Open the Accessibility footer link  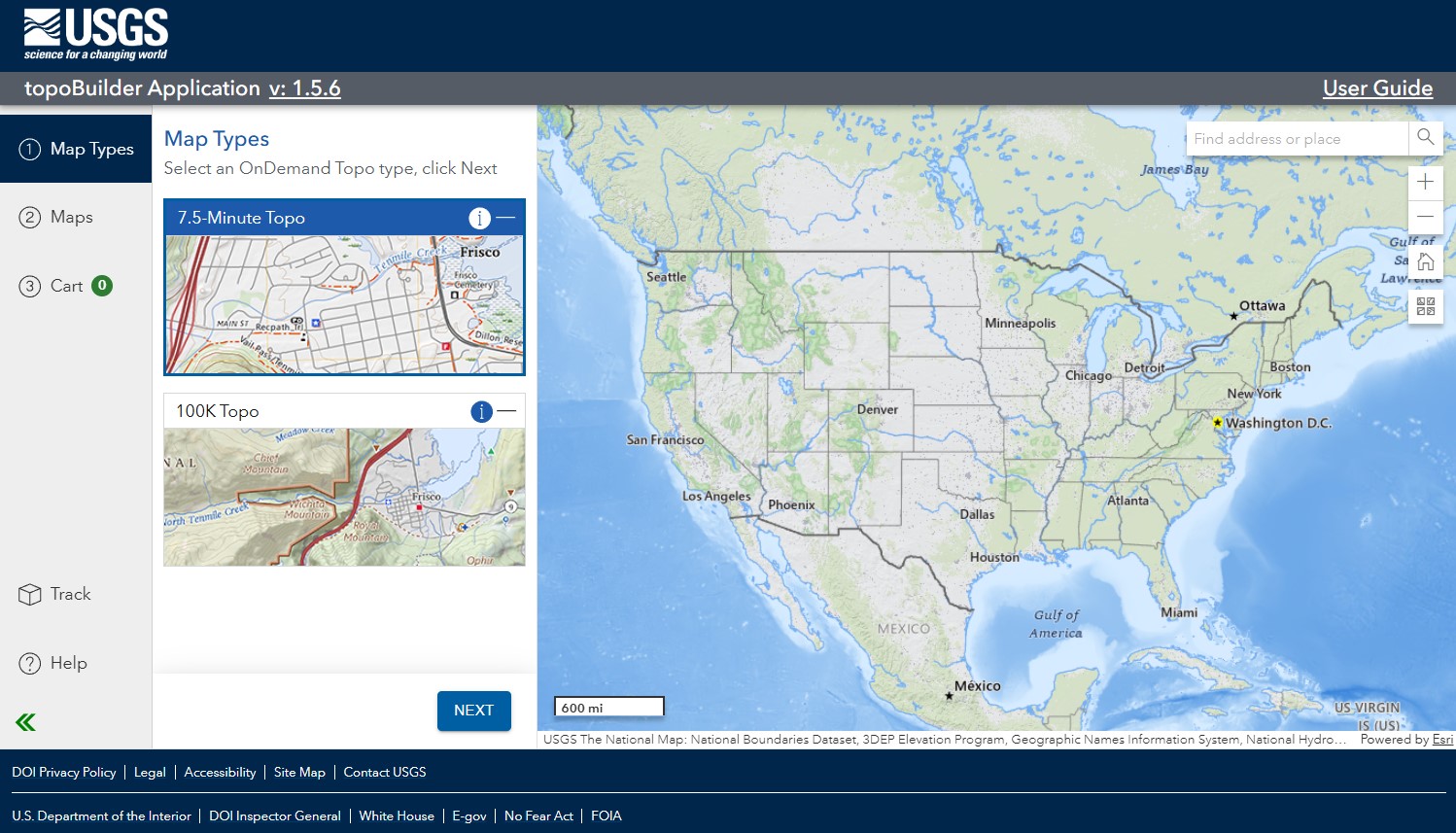220,772
